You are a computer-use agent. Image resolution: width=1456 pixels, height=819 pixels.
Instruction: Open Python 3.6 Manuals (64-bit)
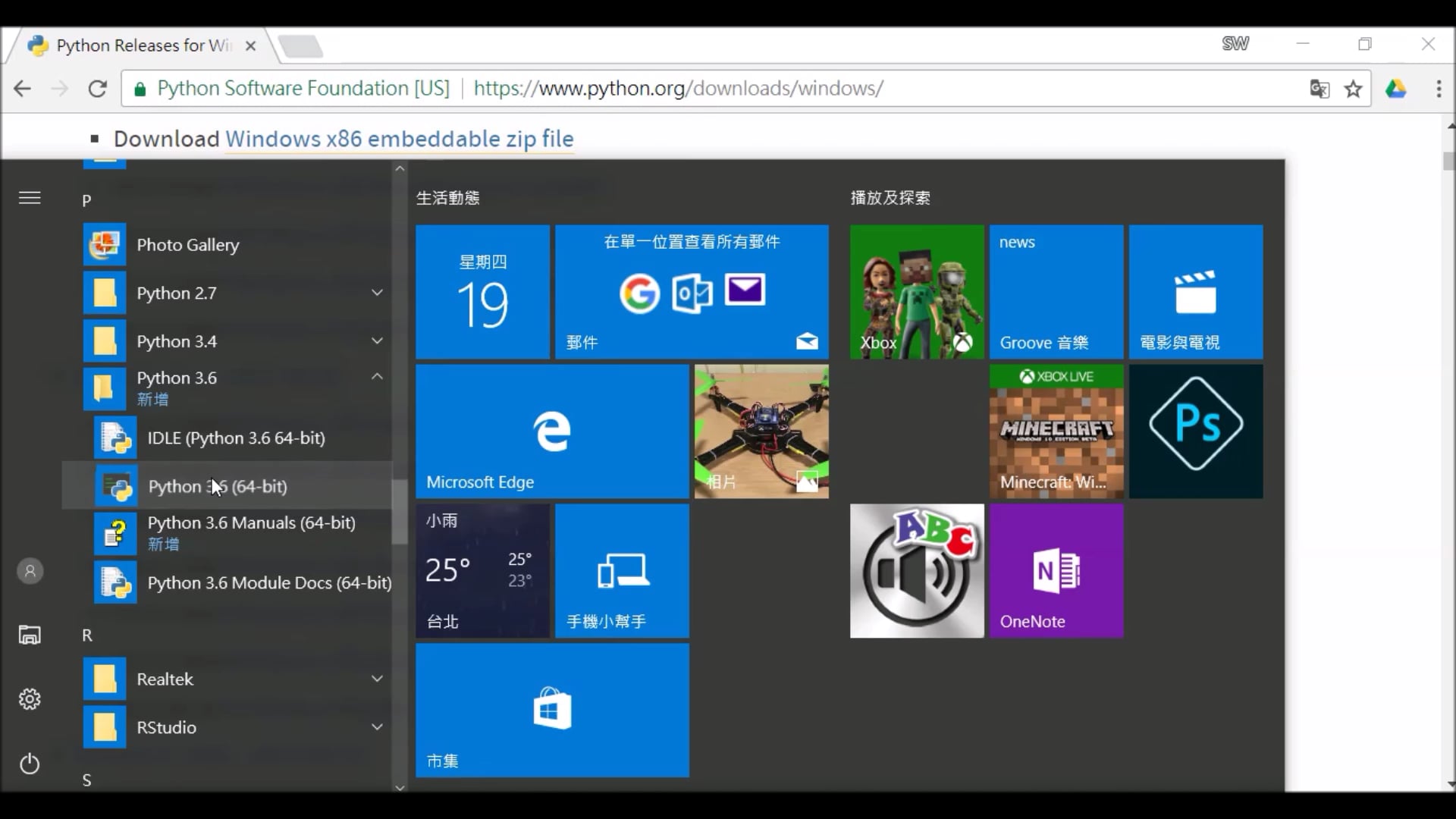(251, 522)
